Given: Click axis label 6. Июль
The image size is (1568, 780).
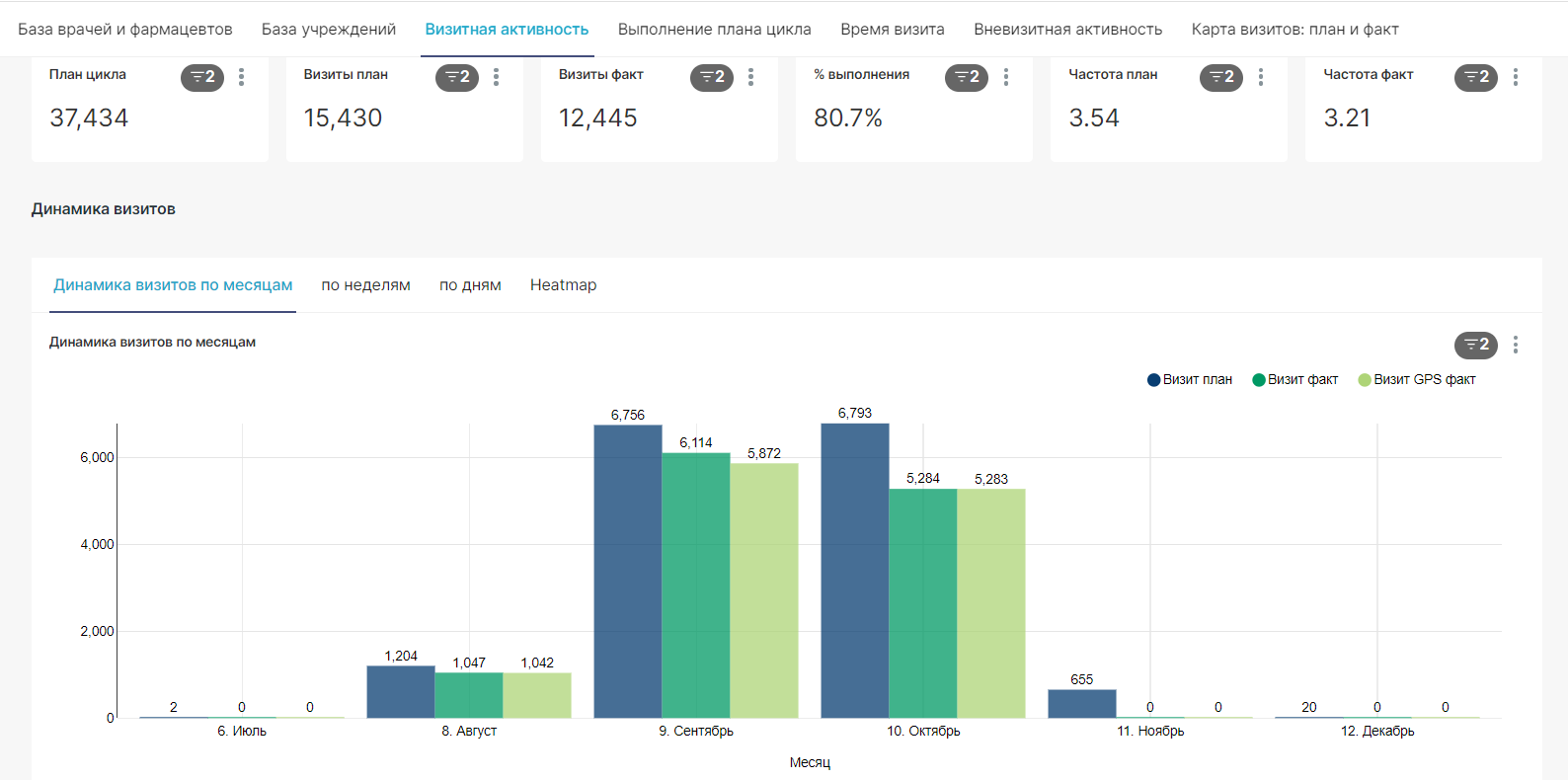Looking at the screenshot, I should pyautogui.click(x=242, y=732).
